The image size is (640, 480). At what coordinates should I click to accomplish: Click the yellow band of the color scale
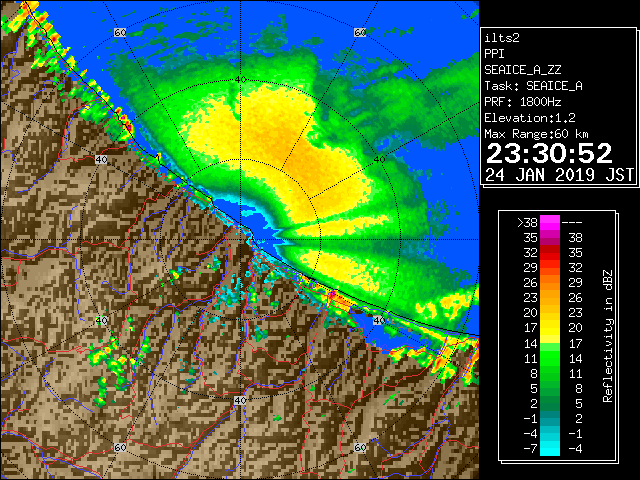point(550,329)
